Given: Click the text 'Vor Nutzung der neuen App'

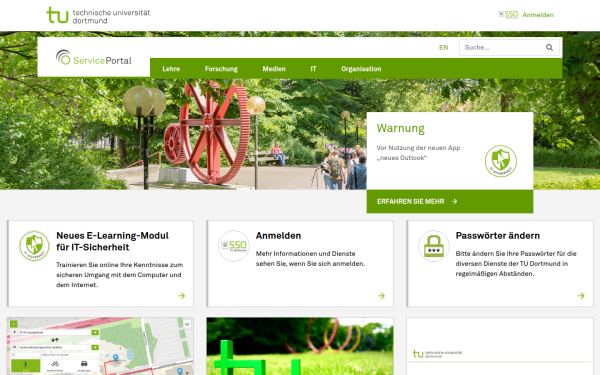Looking at the screenshot, I should coord(418,148).
